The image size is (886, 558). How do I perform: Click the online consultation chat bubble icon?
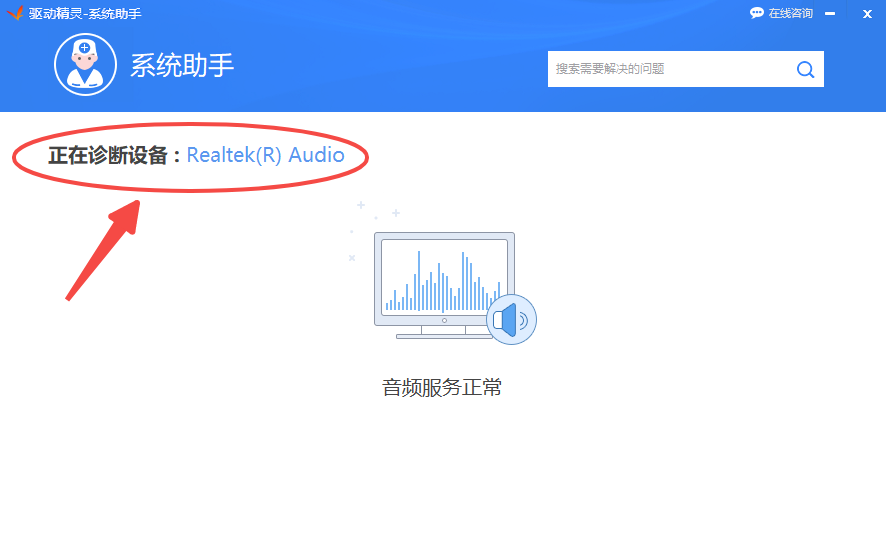coord(757,13)
